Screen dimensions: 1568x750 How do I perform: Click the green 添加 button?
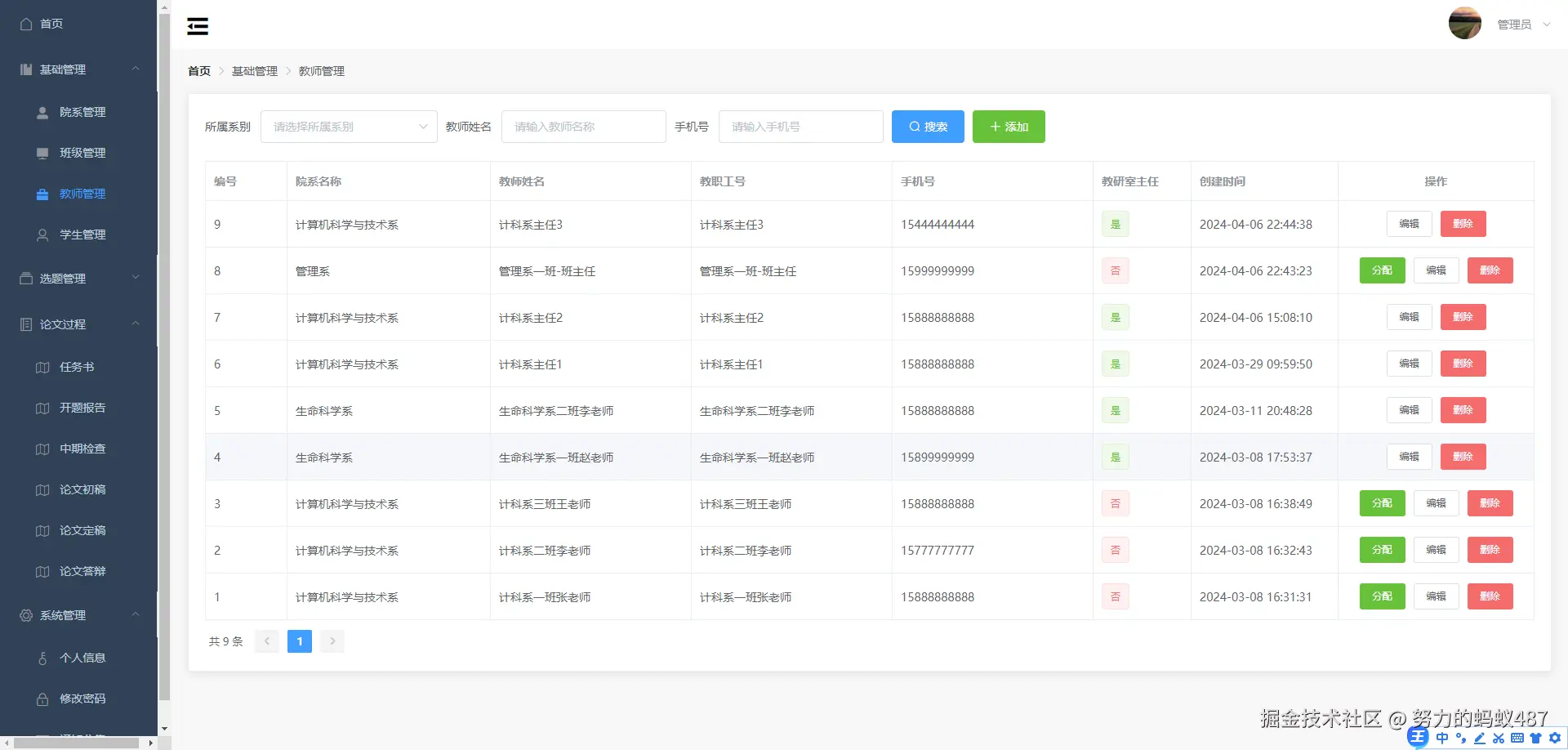click(1009, 127)
